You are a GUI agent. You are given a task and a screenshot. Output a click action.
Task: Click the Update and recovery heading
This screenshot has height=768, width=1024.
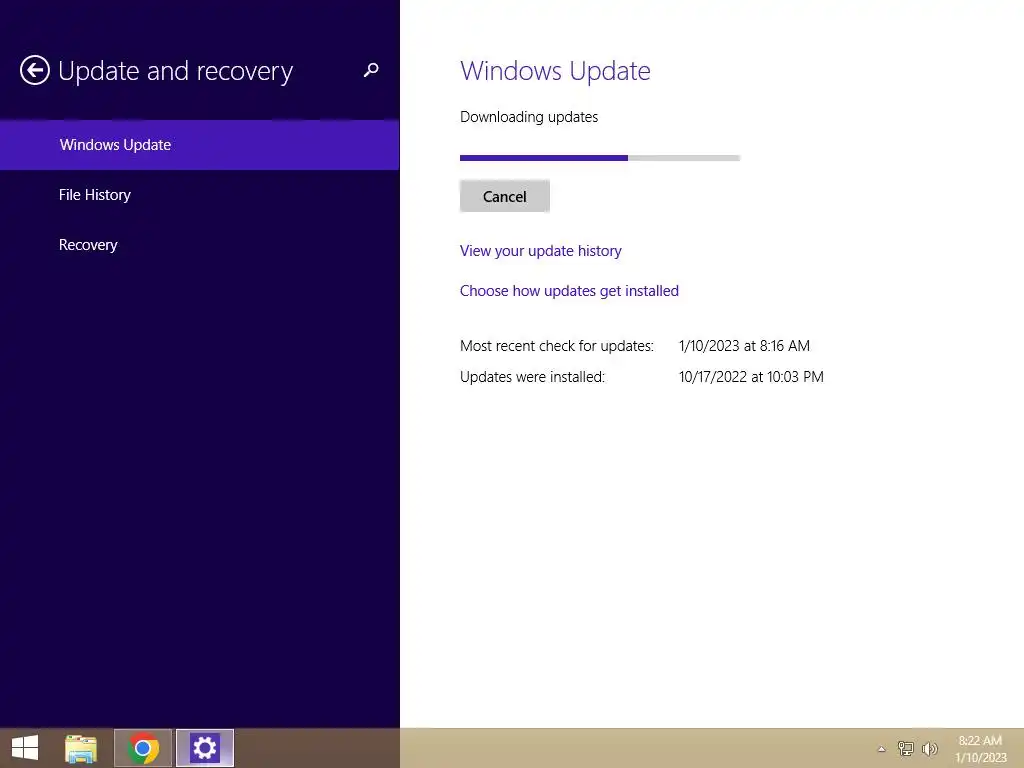[x=176, y=71]
